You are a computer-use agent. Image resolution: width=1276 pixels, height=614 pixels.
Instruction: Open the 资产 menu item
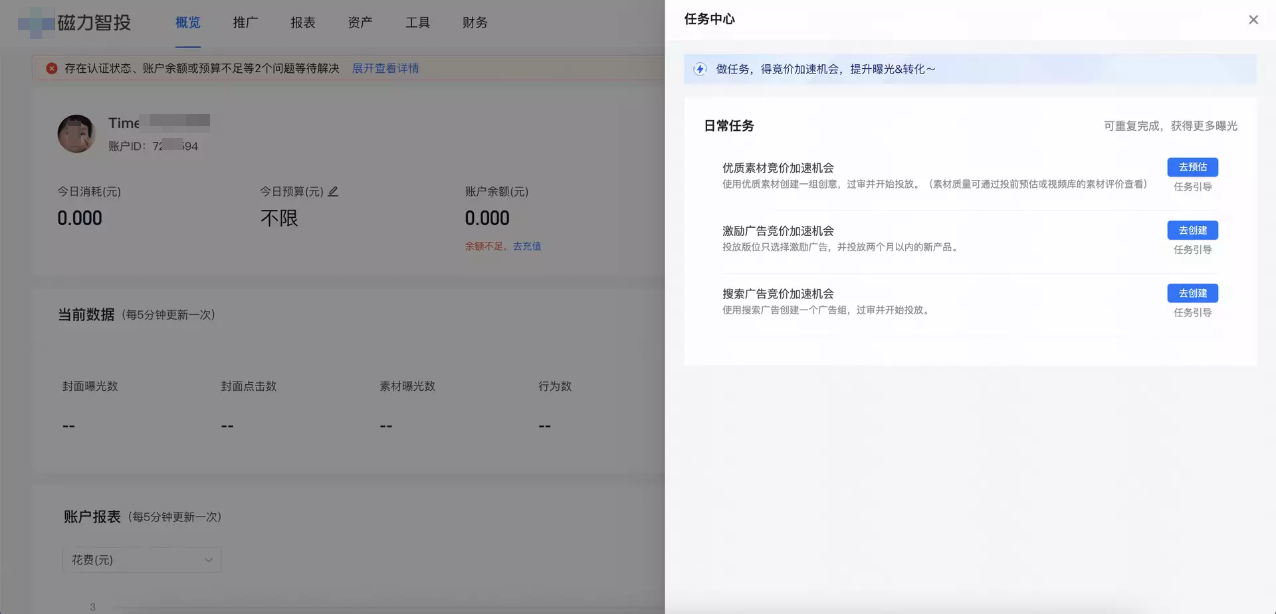pyautogui.click(x=359, y=23)
